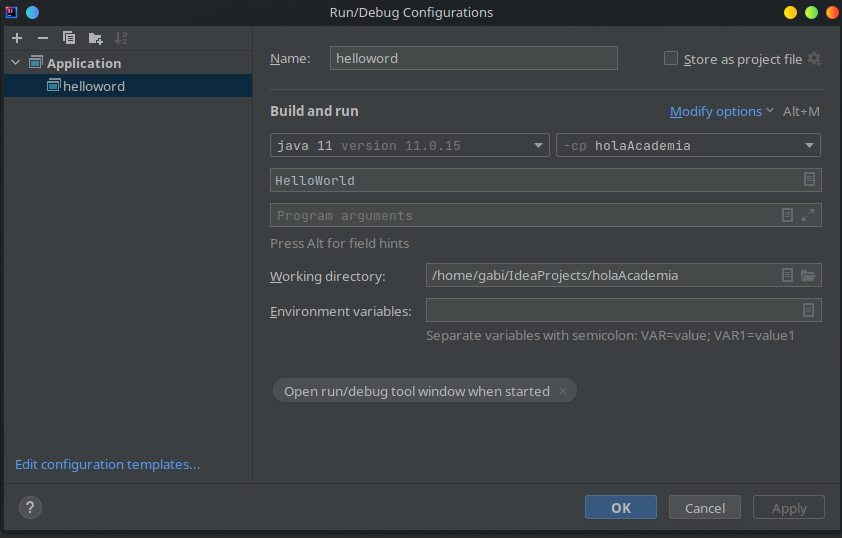Open the -cp holaAcademia classpath dropdown

point(688,145)
